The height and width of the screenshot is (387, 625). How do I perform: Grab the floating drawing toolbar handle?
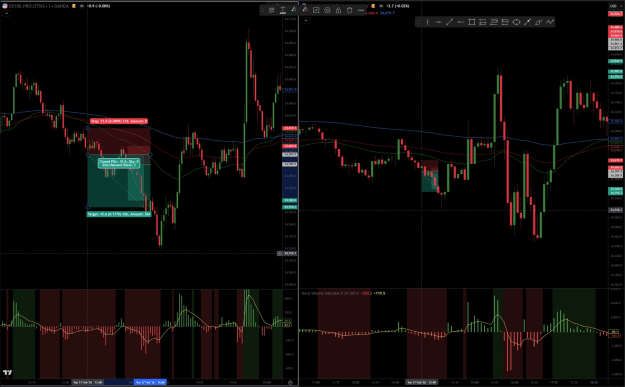tap(263, 10)
